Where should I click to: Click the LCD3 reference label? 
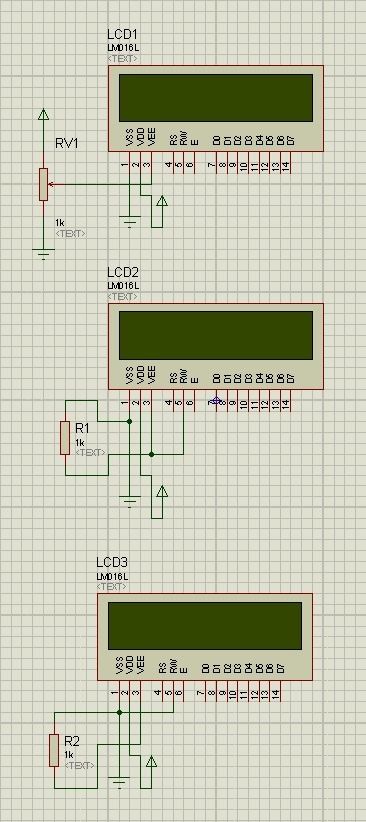click(x=112, y=563)
